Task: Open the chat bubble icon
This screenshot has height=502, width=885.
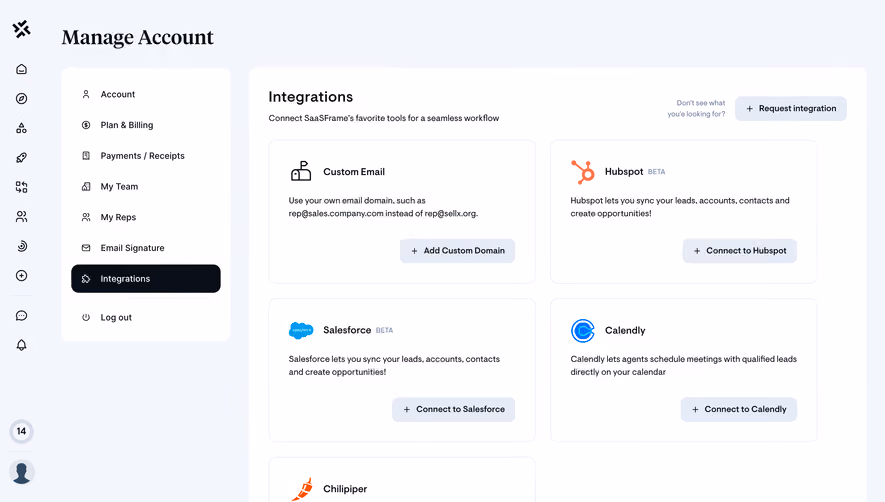Action: [x=21, y=316]
